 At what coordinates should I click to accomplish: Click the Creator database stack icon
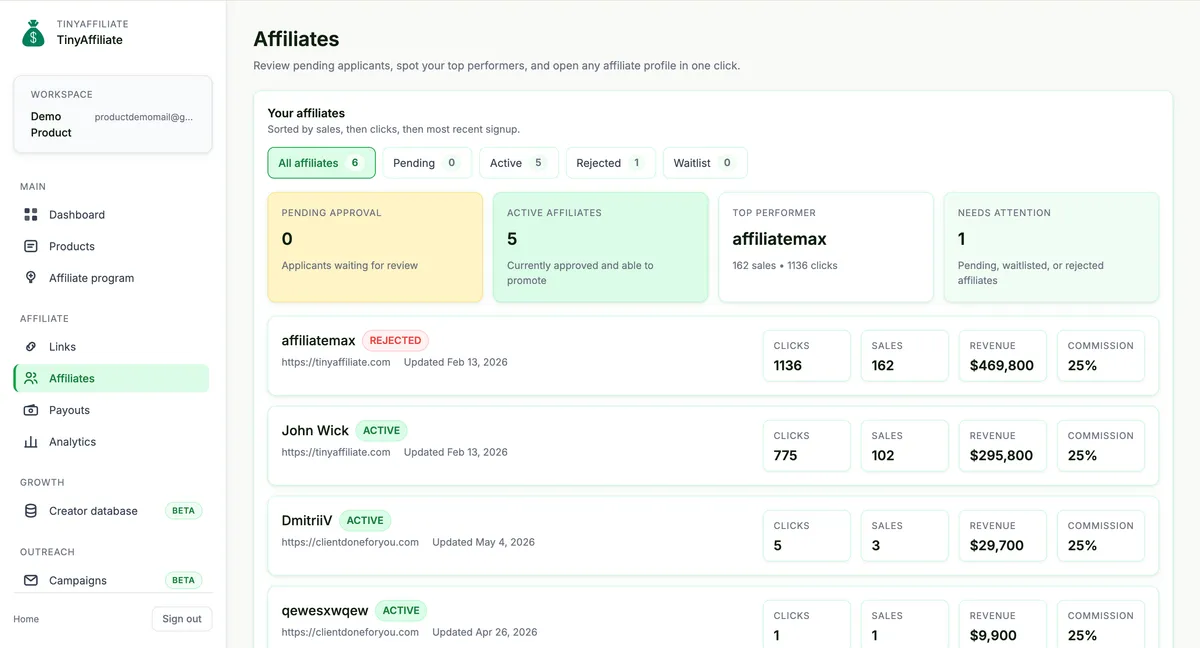coord(30,511)
